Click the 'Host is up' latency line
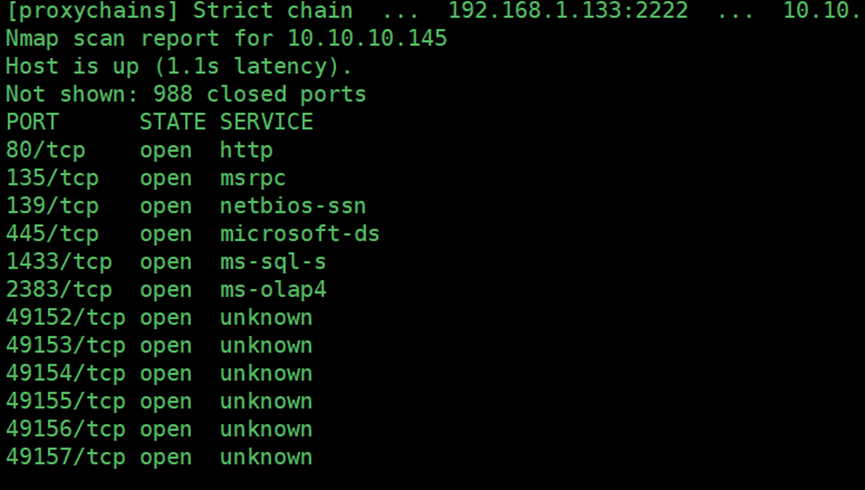 click(179, 66)
